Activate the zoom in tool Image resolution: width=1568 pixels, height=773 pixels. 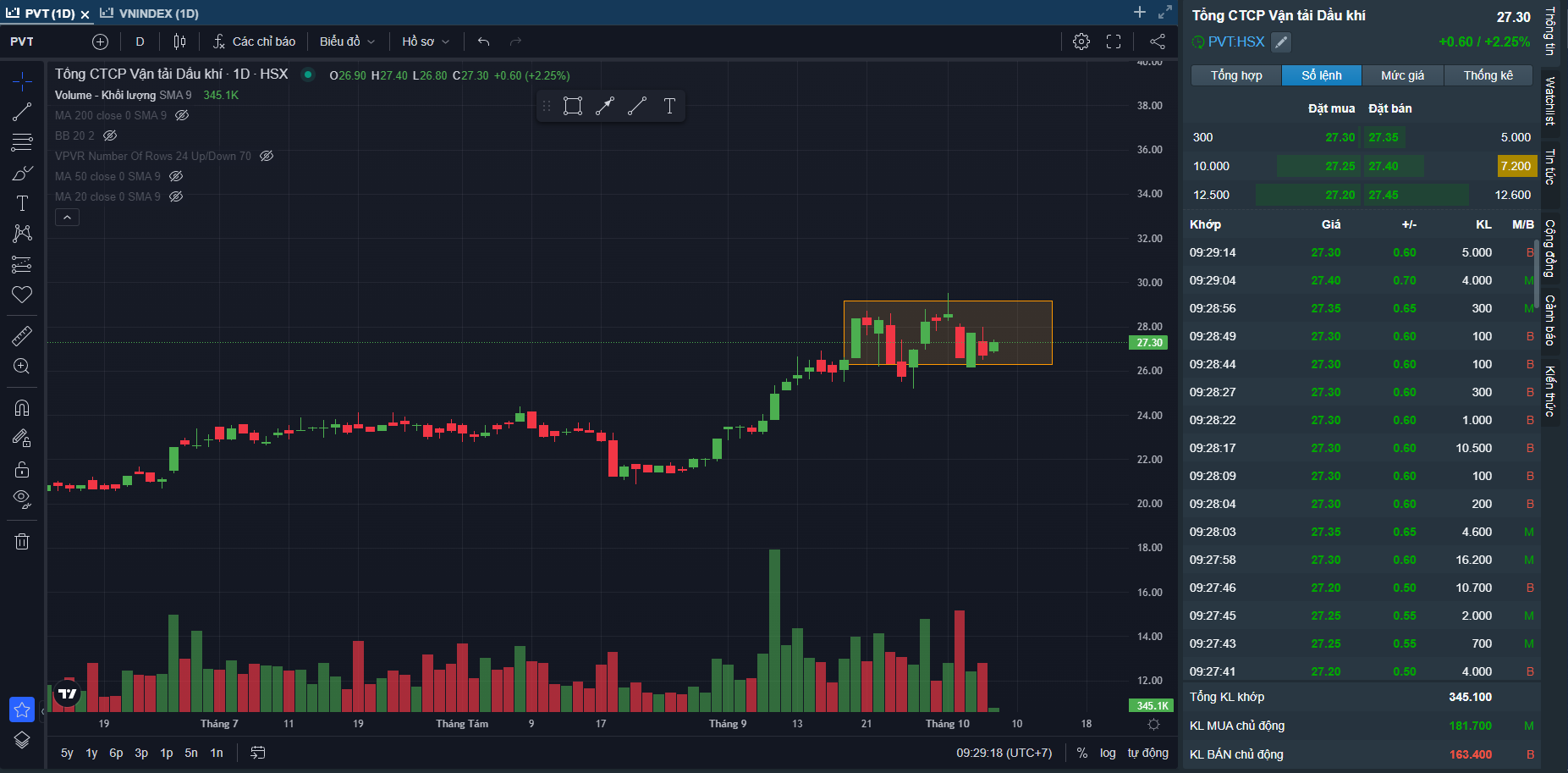coord(22,367)
